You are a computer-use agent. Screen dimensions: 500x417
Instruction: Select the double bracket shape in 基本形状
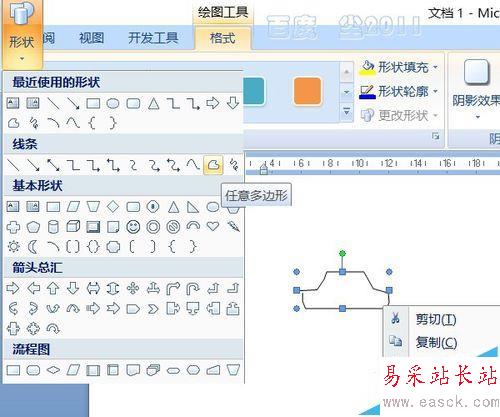[x=73, y=247]
